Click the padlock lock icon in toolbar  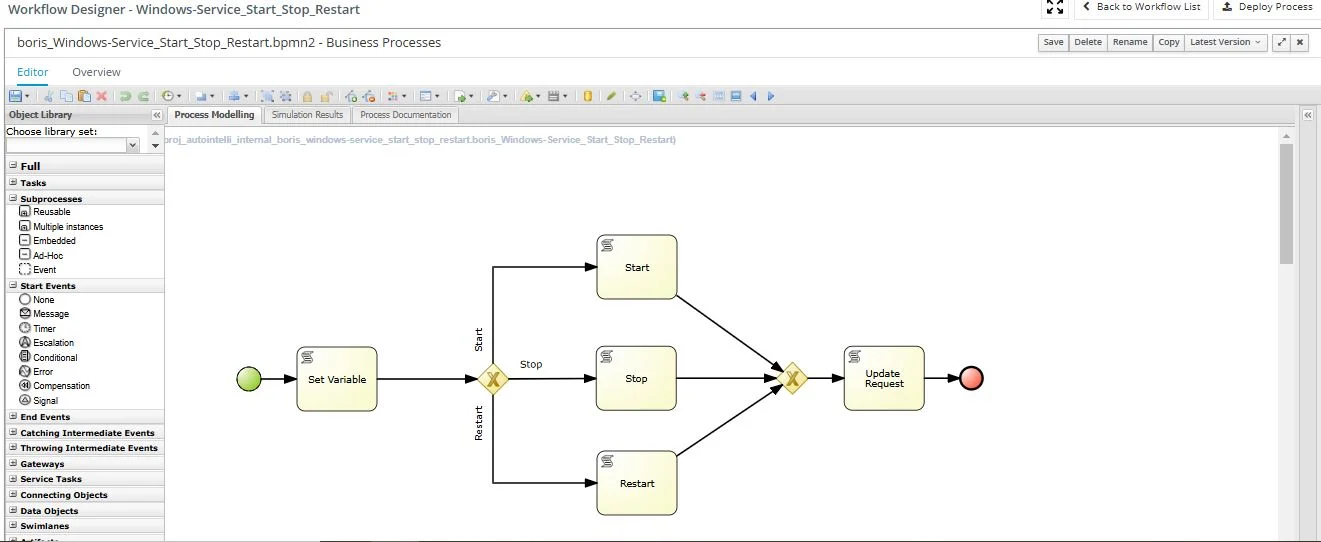[308, 96]
